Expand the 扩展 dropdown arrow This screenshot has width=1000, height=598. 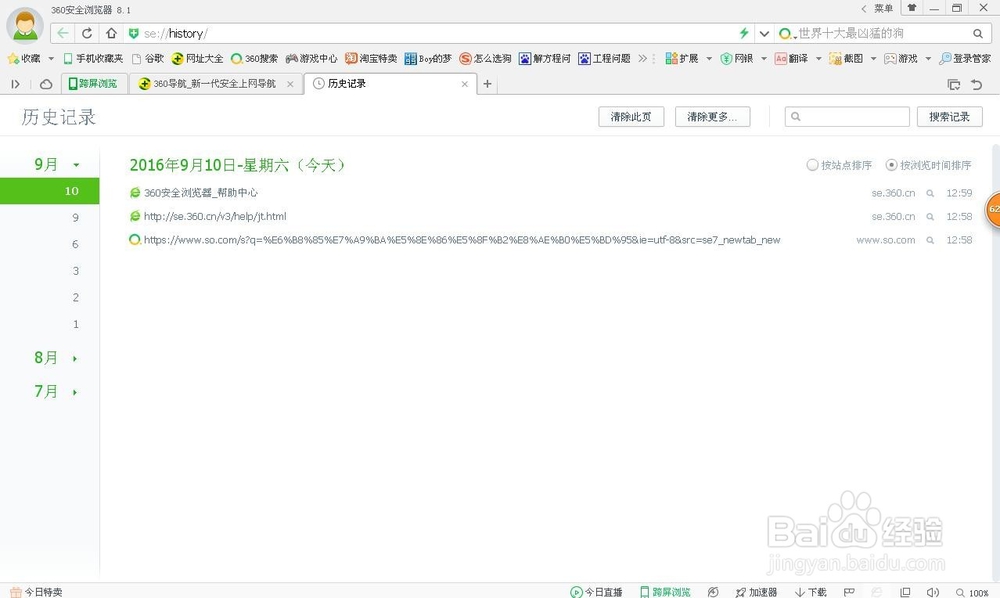tap(709, 59)
